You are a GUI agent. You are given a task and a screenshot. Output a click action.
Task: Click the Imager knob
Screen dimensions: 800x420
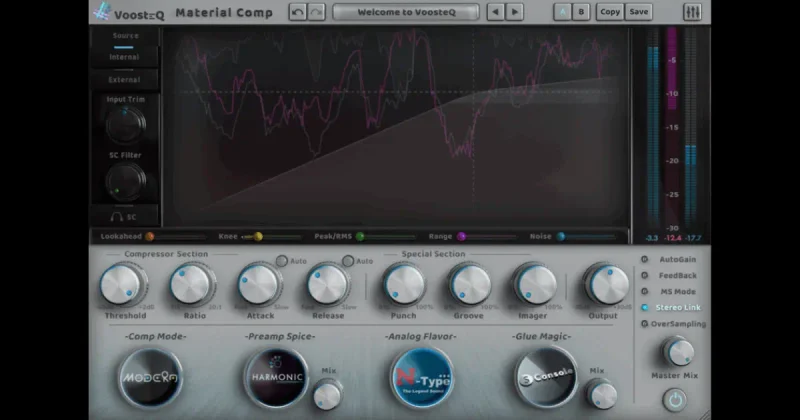[x=535, y=285]
